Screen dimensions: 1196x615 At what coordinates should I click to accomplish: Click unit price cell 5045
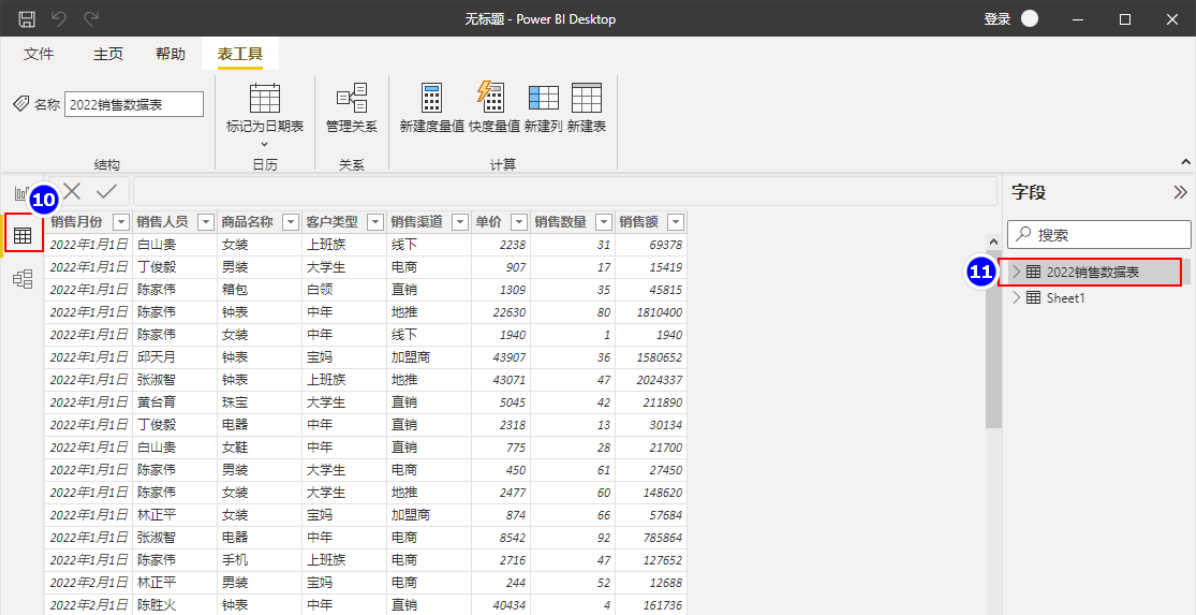coord(500,402)
